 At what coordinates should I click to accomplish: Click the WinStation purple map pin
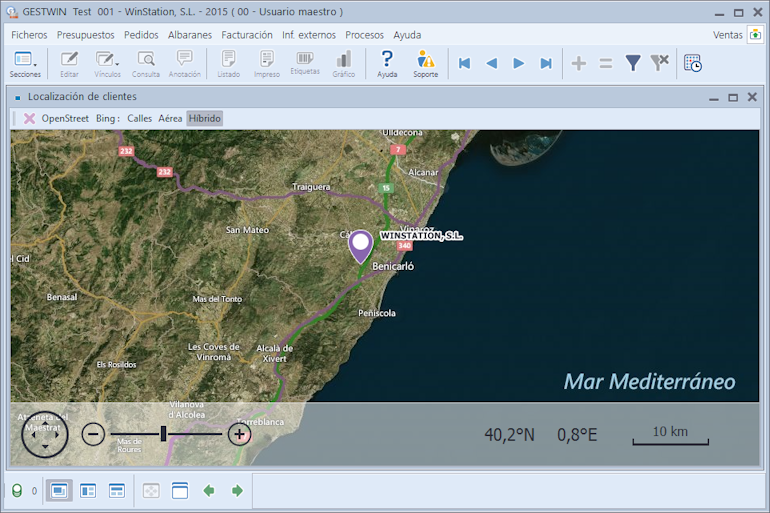click(360, 246)
